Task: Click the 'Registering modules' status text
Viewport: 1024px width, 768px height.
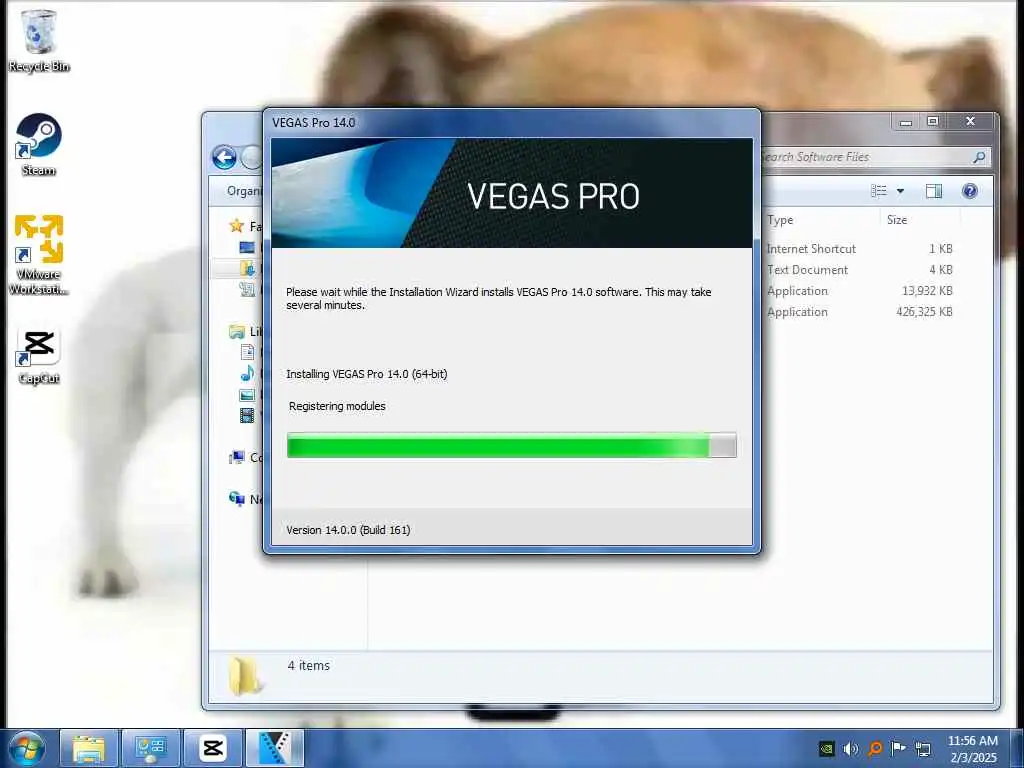Action: [x=337, y=406]
